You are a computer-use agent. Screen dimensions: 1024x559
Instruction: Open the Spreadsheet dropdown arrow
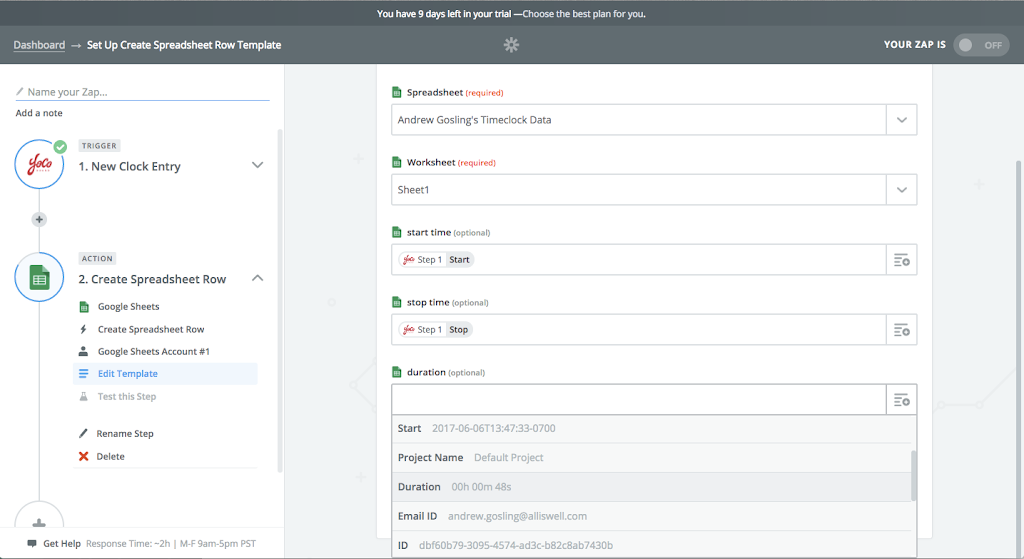coord(901,120)
